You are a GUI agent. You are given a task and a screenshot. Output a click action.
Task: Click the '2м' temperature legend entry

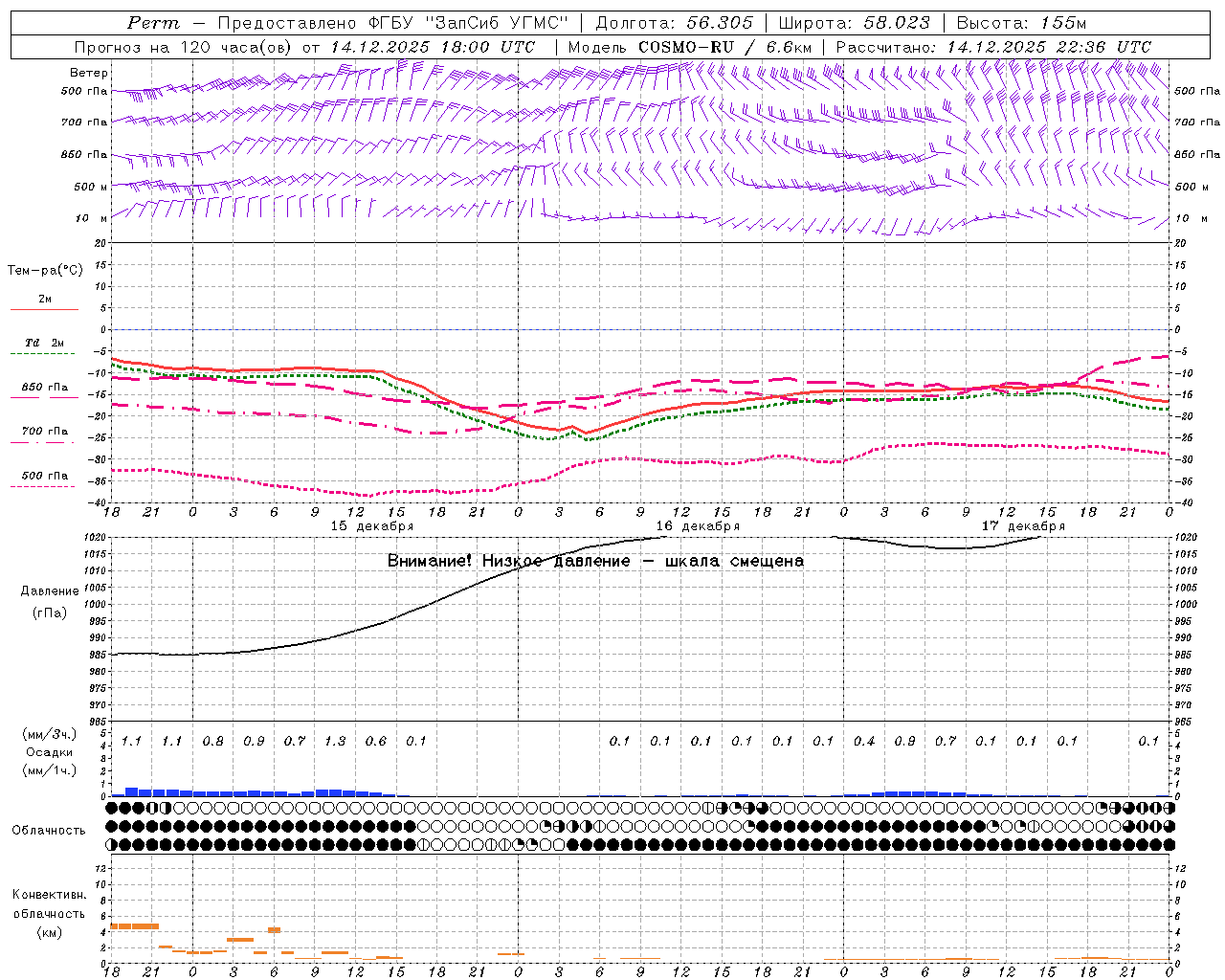coord(45,300)
